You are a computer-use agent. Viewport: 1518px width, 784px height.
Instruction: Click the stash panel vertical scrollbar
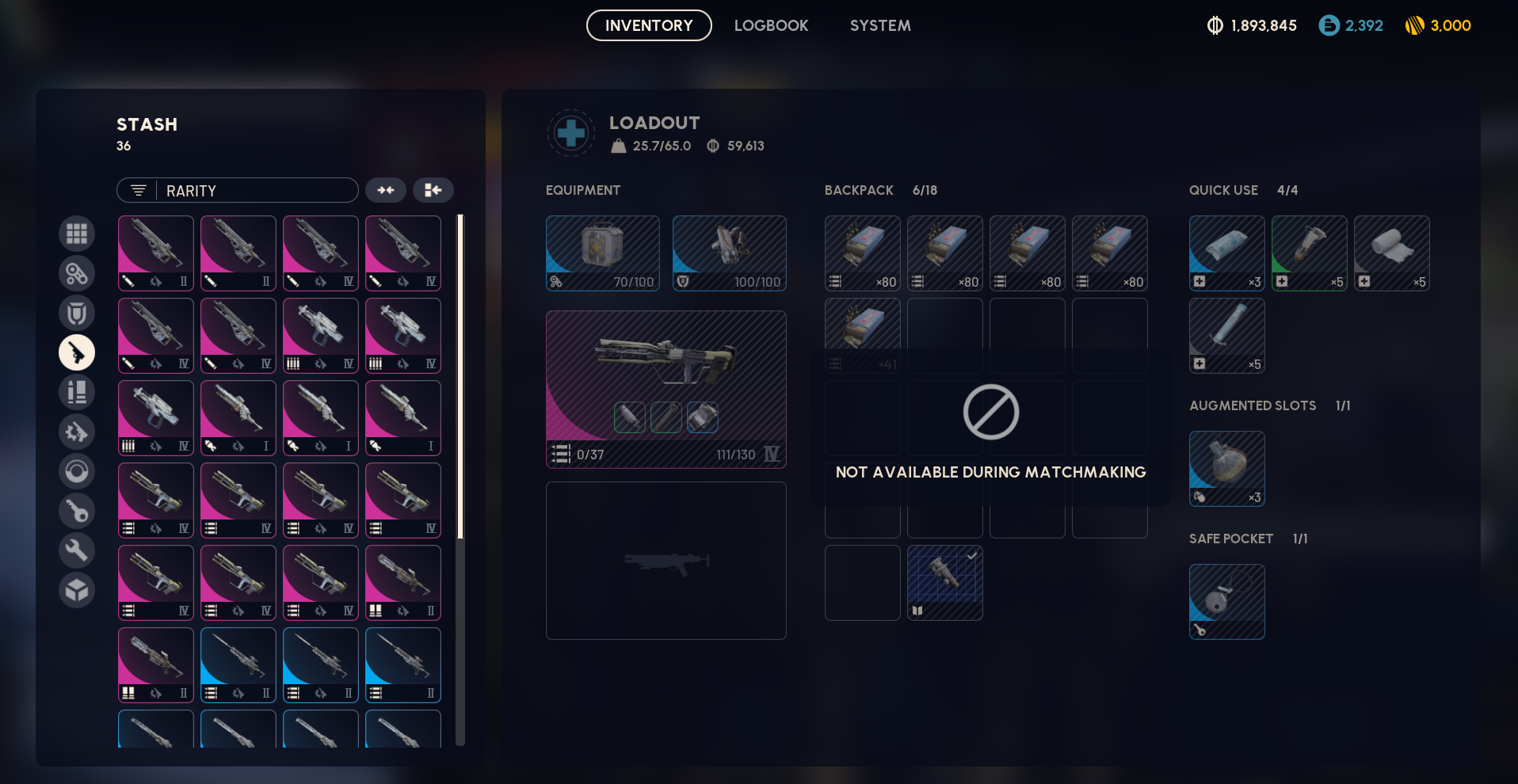460,479
